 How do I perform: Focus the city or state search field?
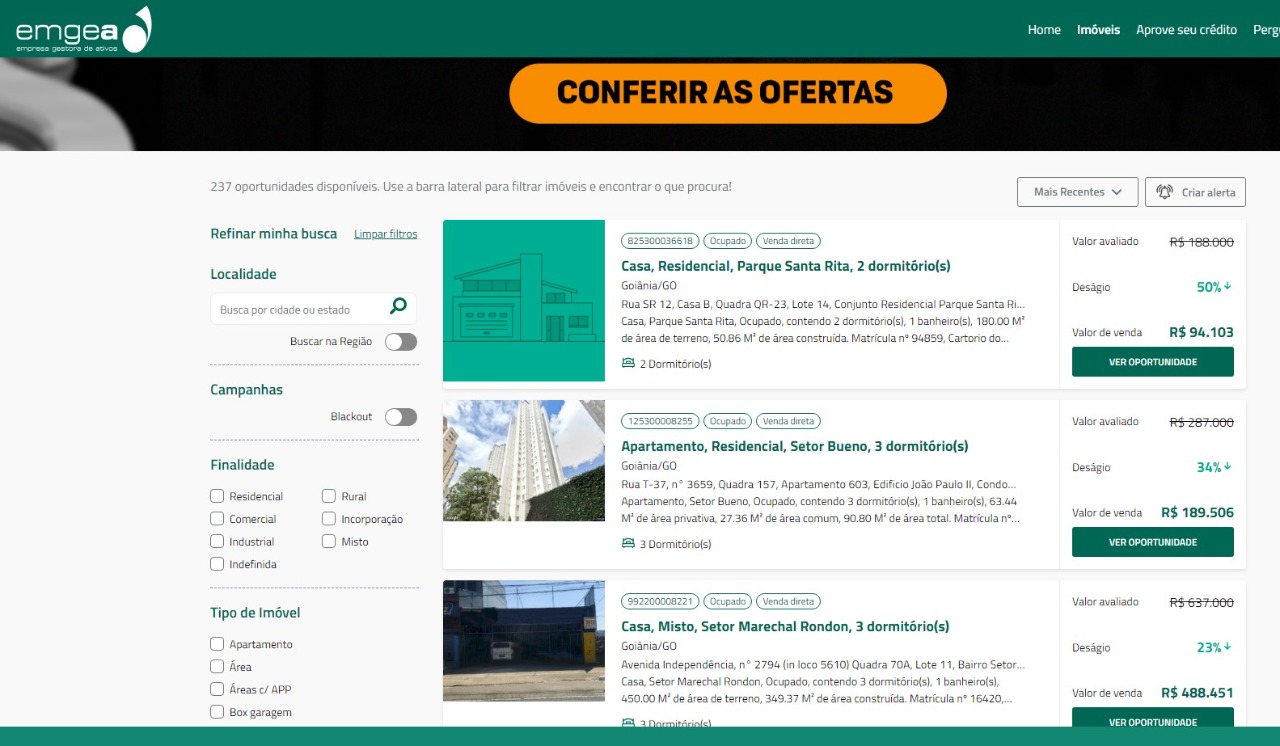[x=300, y=309]
